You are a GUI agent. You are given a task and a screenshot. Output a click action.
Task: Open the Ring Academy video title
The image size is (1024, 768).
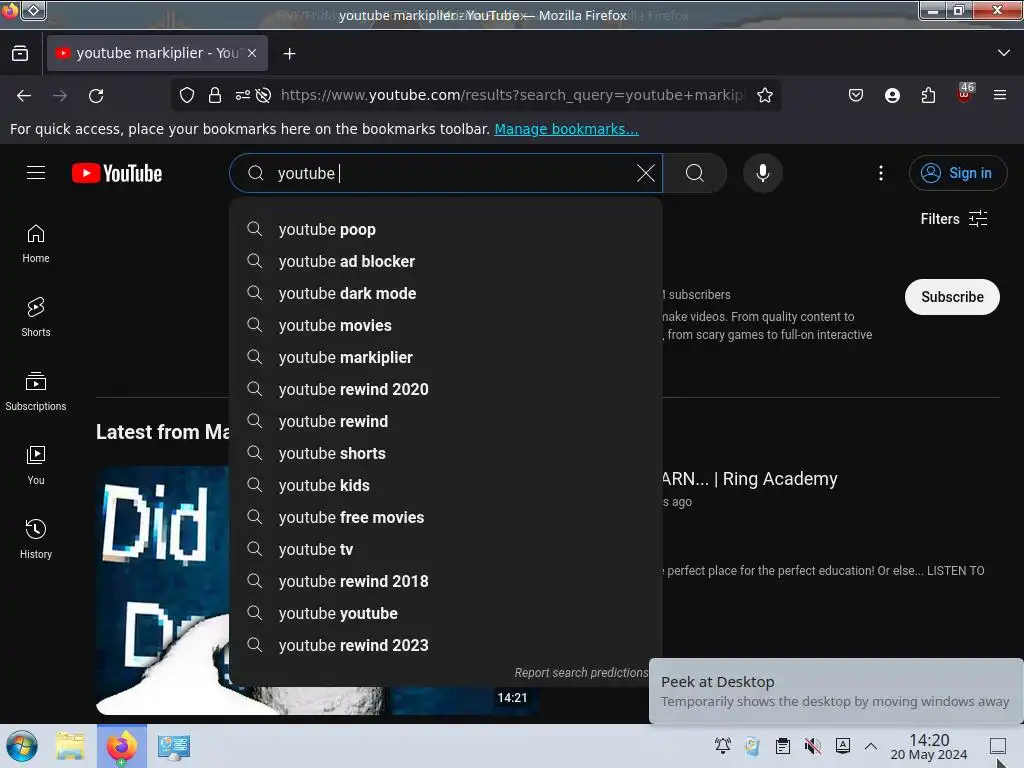[750, 479]
